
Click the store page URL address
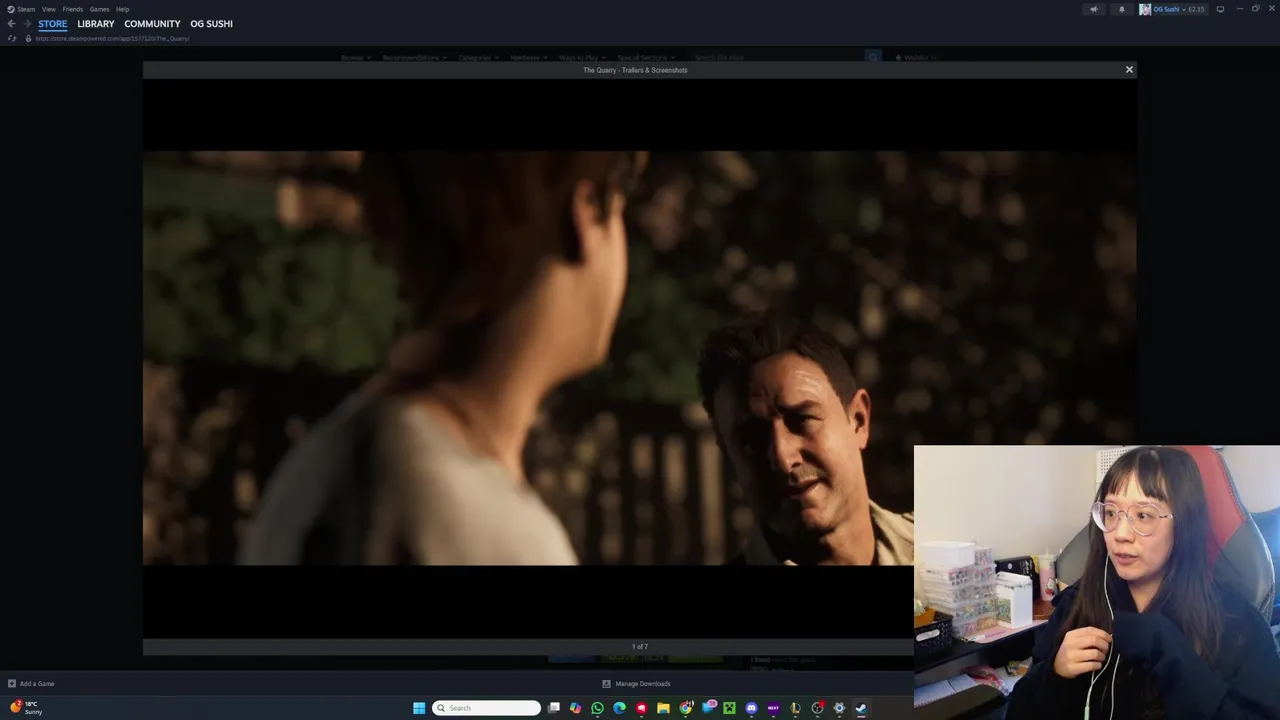click(x=112, y=38)
